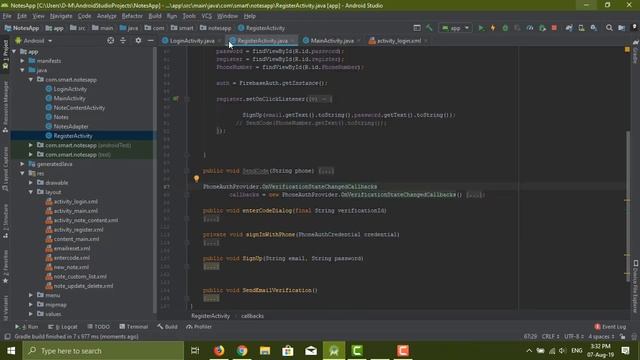The height and width of the screenshot is (360, 640).
Task: Collapse all in the project tree
Action: coord(123,40)
